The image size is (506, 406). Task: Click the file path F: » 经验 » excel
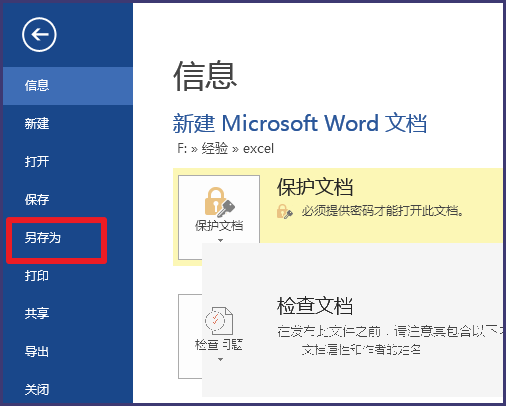225,148
